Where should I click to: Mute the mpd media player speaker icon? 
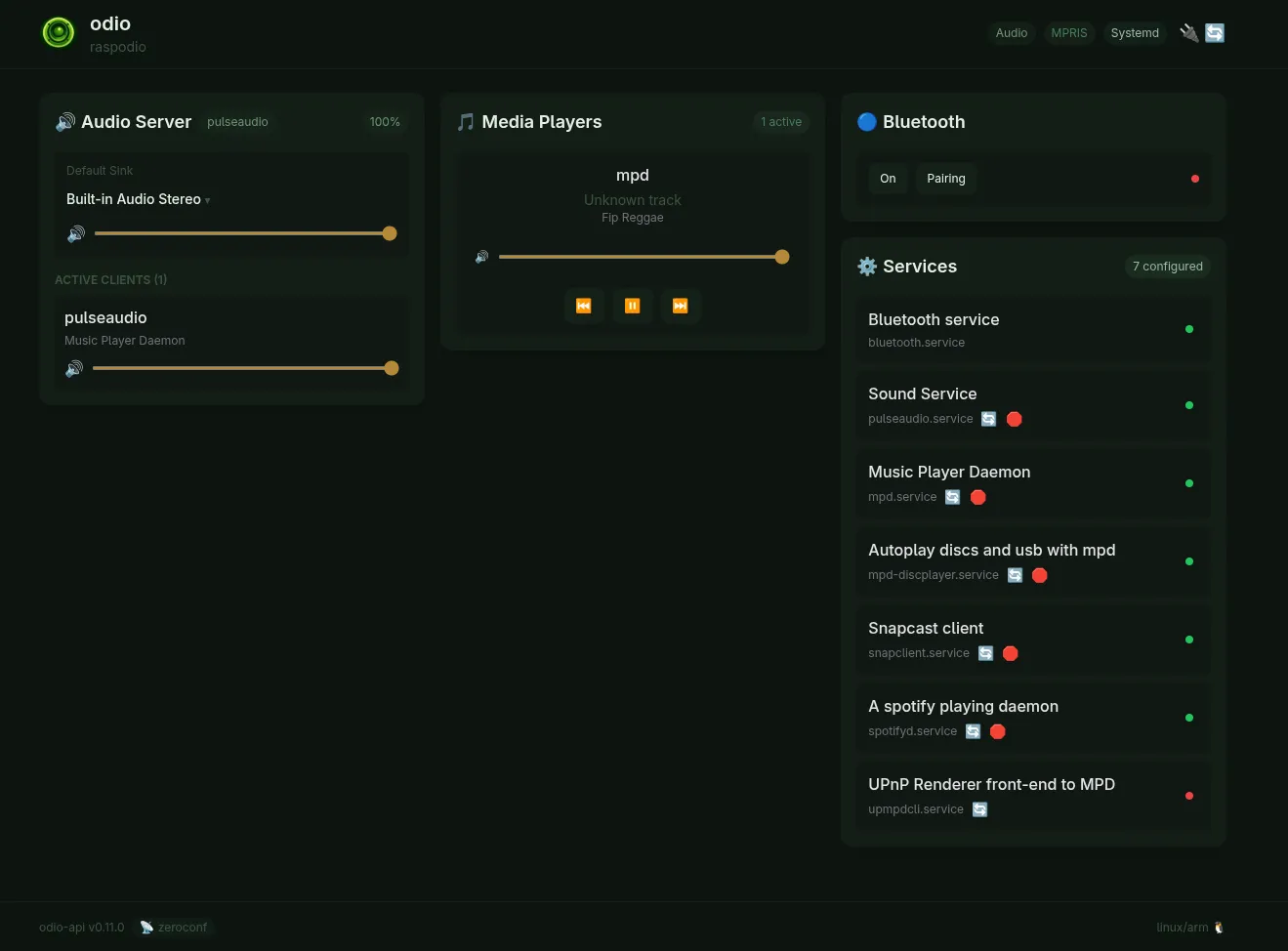click(481, 257)
